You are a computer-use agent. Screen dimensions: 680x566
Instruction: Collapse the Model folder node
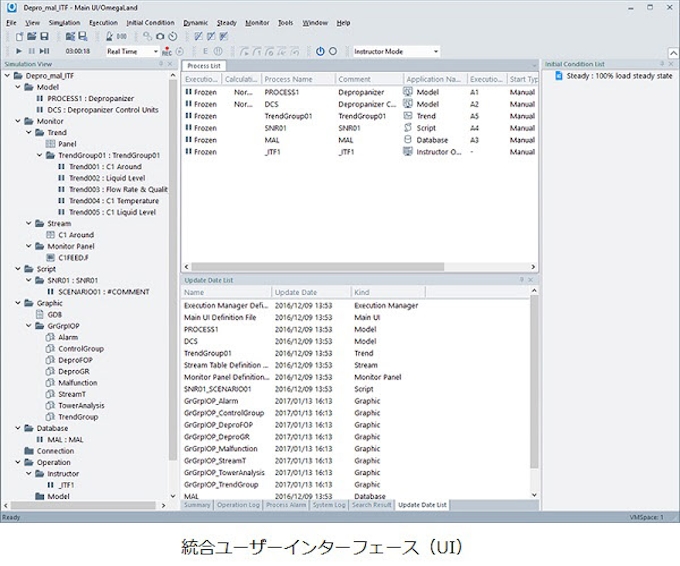[16, 87]
